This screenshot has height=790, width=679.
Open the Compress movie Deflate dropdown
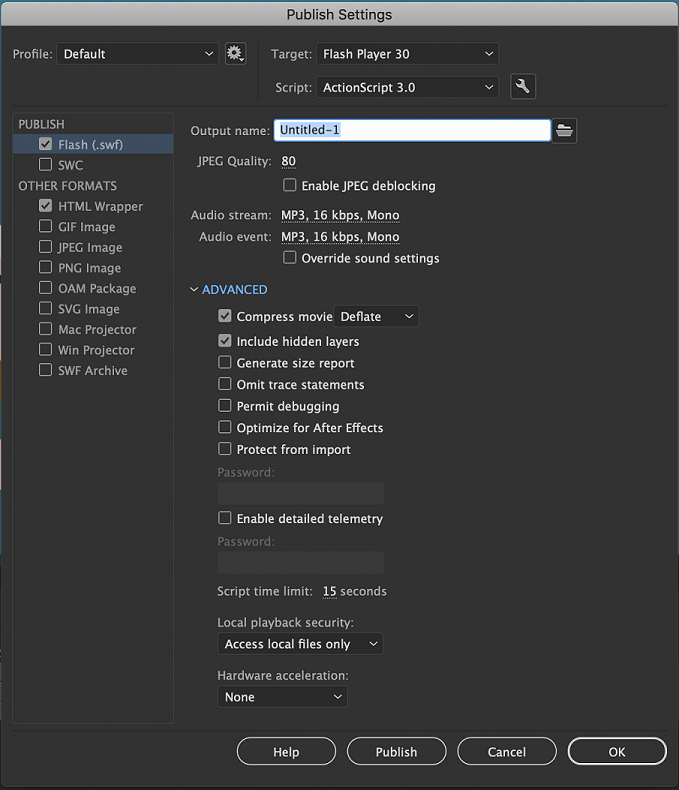pos(376,317)
